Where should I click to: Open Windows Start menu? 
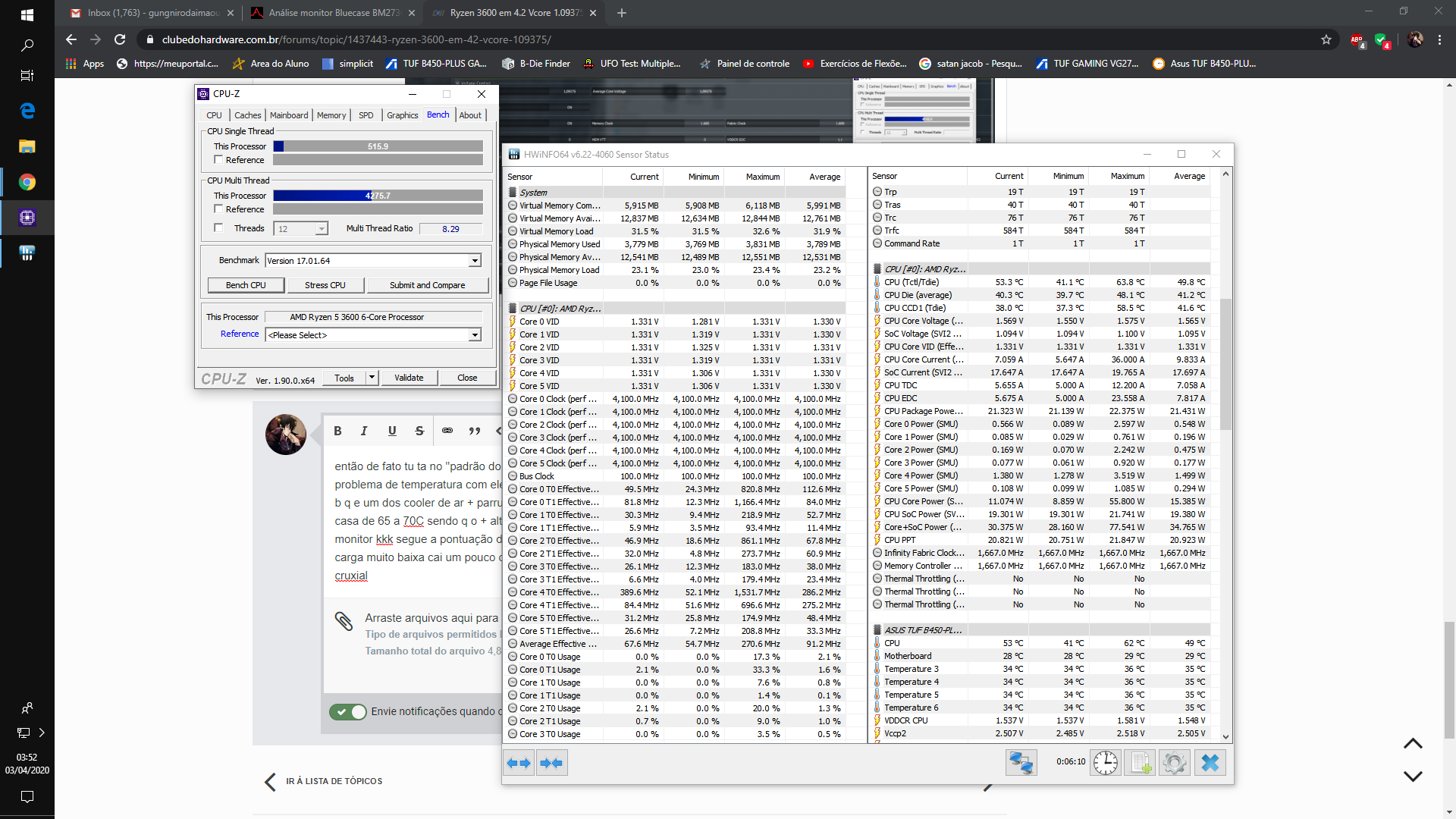tap(27, 14)
